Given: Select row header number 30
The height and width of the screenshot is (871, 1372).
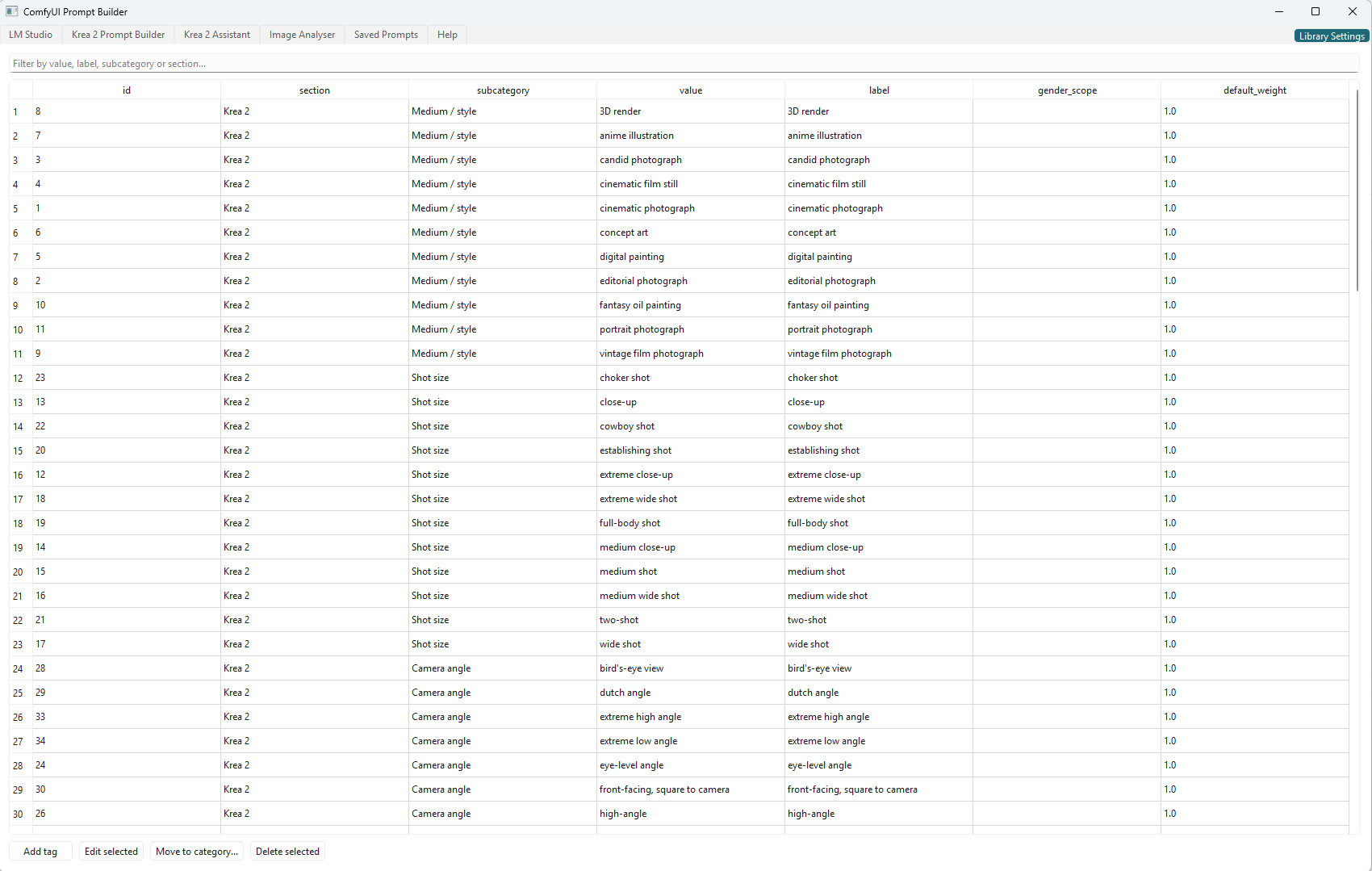Looking at the screenshot, I should (21, 814).
